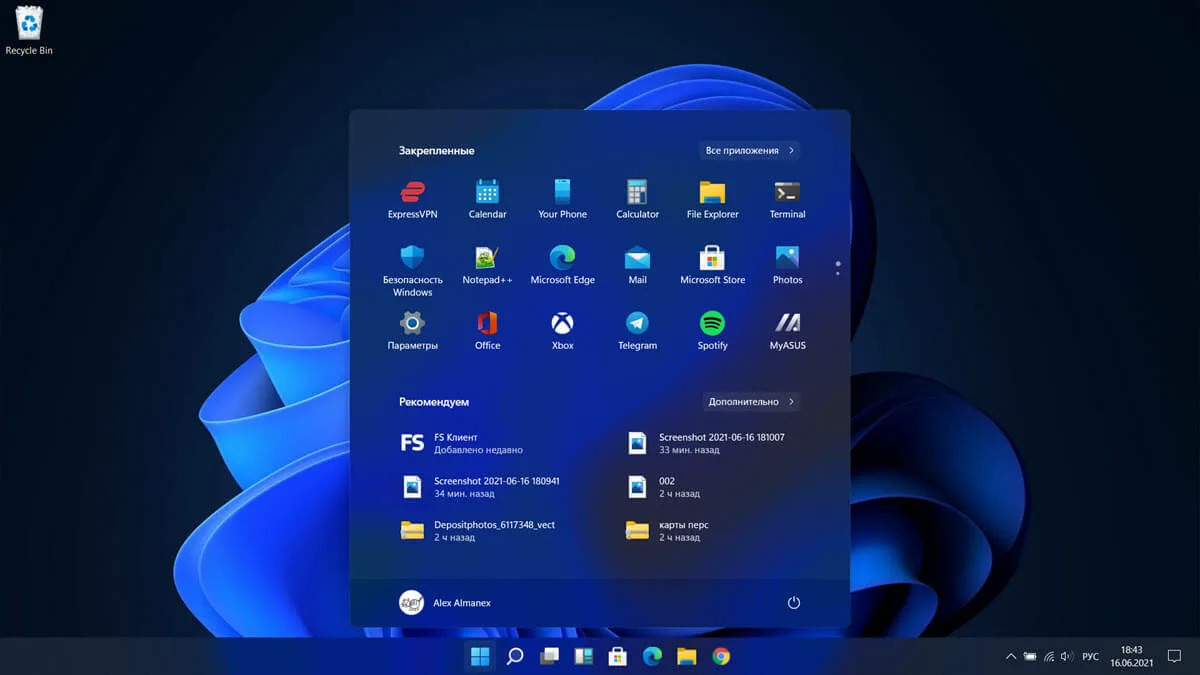Open Microsoft Edge on the taskbar

652,656
